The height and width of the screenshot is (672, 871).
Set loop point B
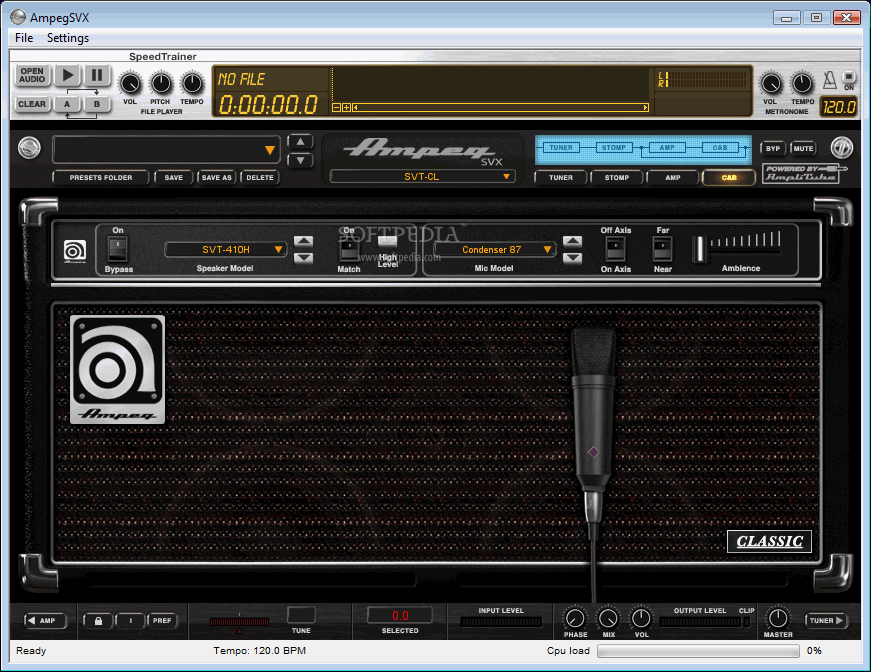97,104
